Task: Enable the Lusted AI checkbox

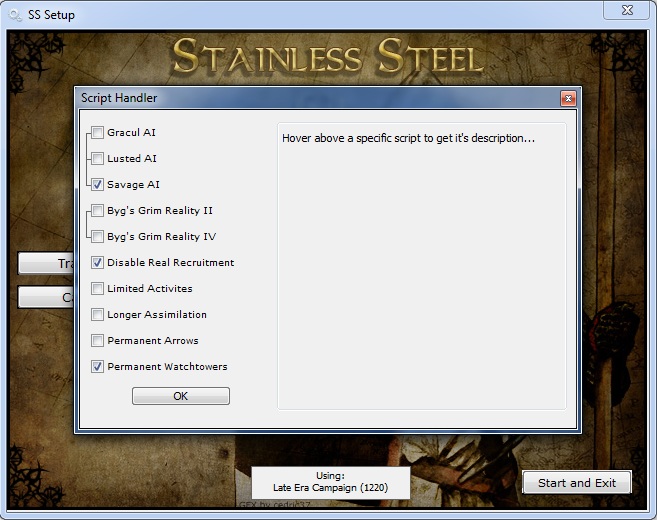Action: pyautogui.click(x=97, y=159)
